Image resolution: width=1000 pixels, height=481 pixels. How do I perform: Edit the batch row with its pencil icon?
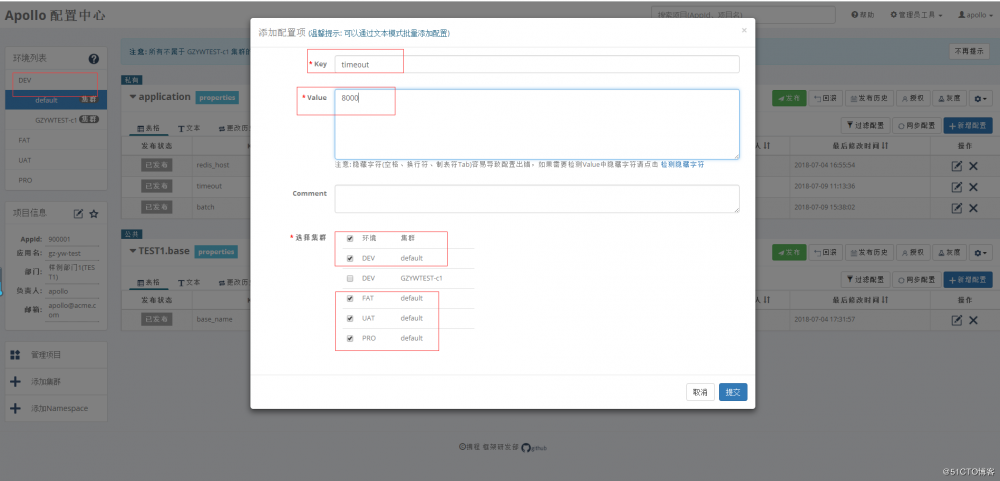pos(957,208)
